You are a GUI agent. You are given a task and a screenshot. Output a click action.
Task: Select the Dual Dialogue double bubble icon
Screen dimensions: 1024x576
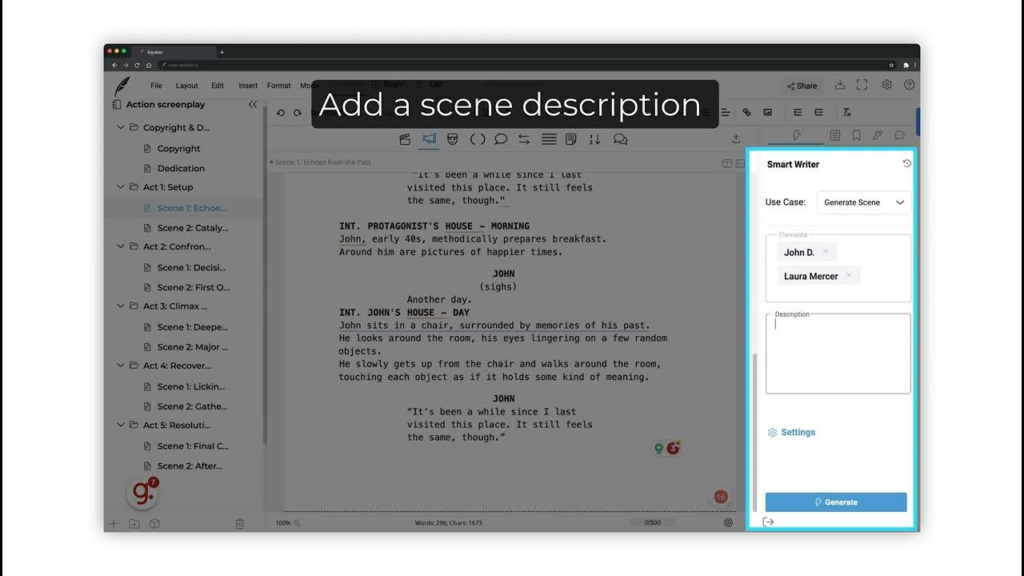[x=620, y=139]
